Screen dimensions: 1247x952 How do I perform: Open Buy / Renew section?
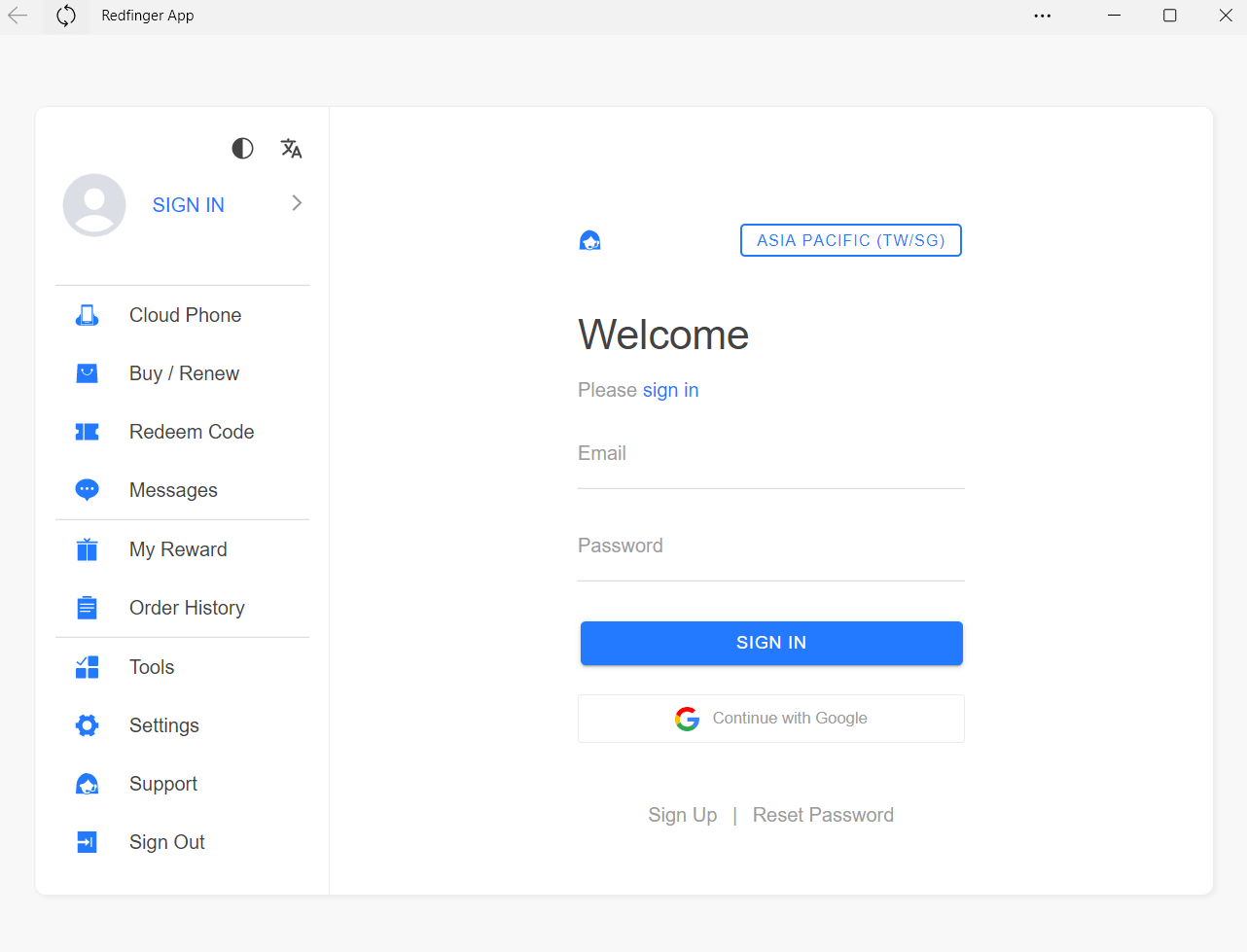tap(183, 373)
